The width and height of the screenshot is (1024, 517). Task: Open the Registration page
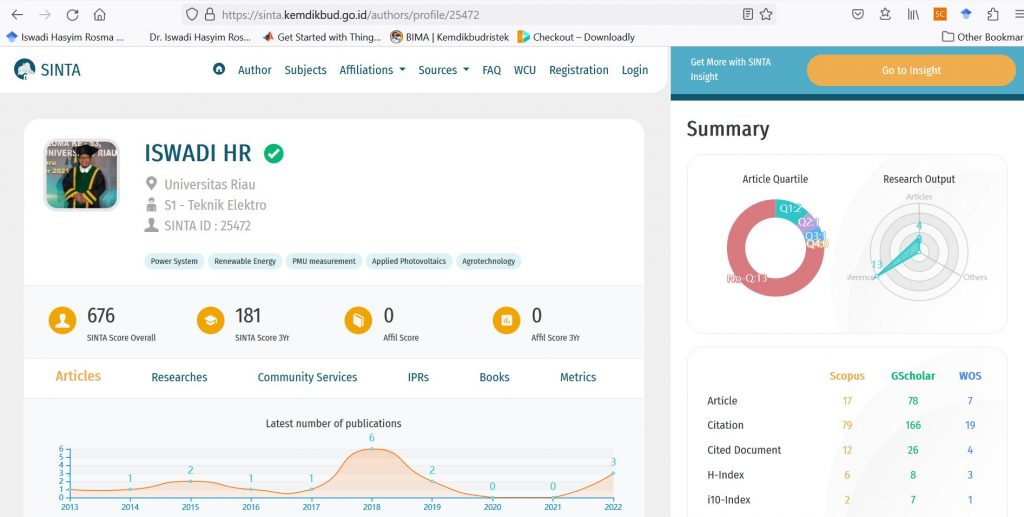click(579, 70)
